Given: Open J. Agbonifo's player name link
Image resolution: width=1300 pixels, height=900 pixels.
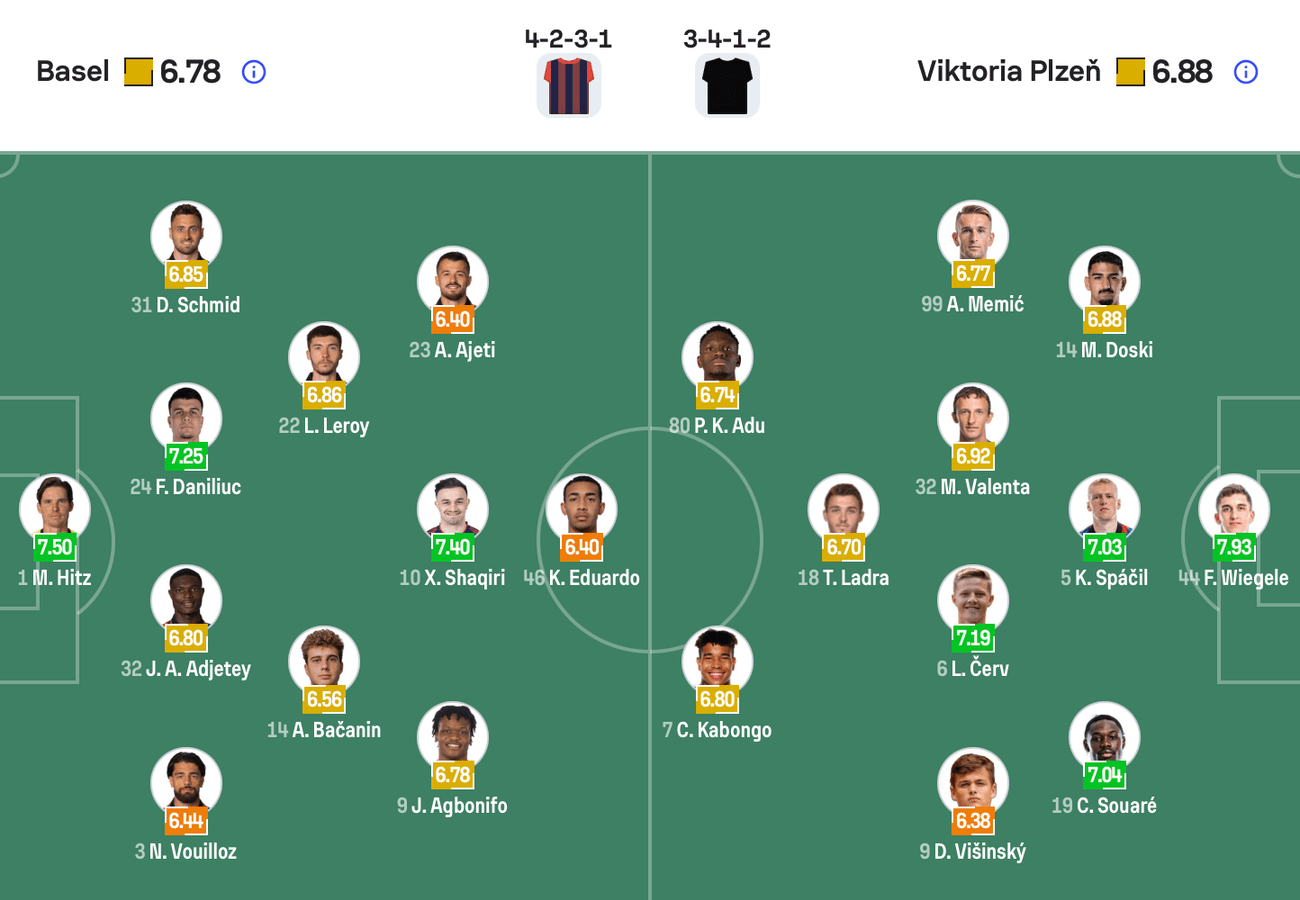Looking at the screenshot, I should 453,805.
